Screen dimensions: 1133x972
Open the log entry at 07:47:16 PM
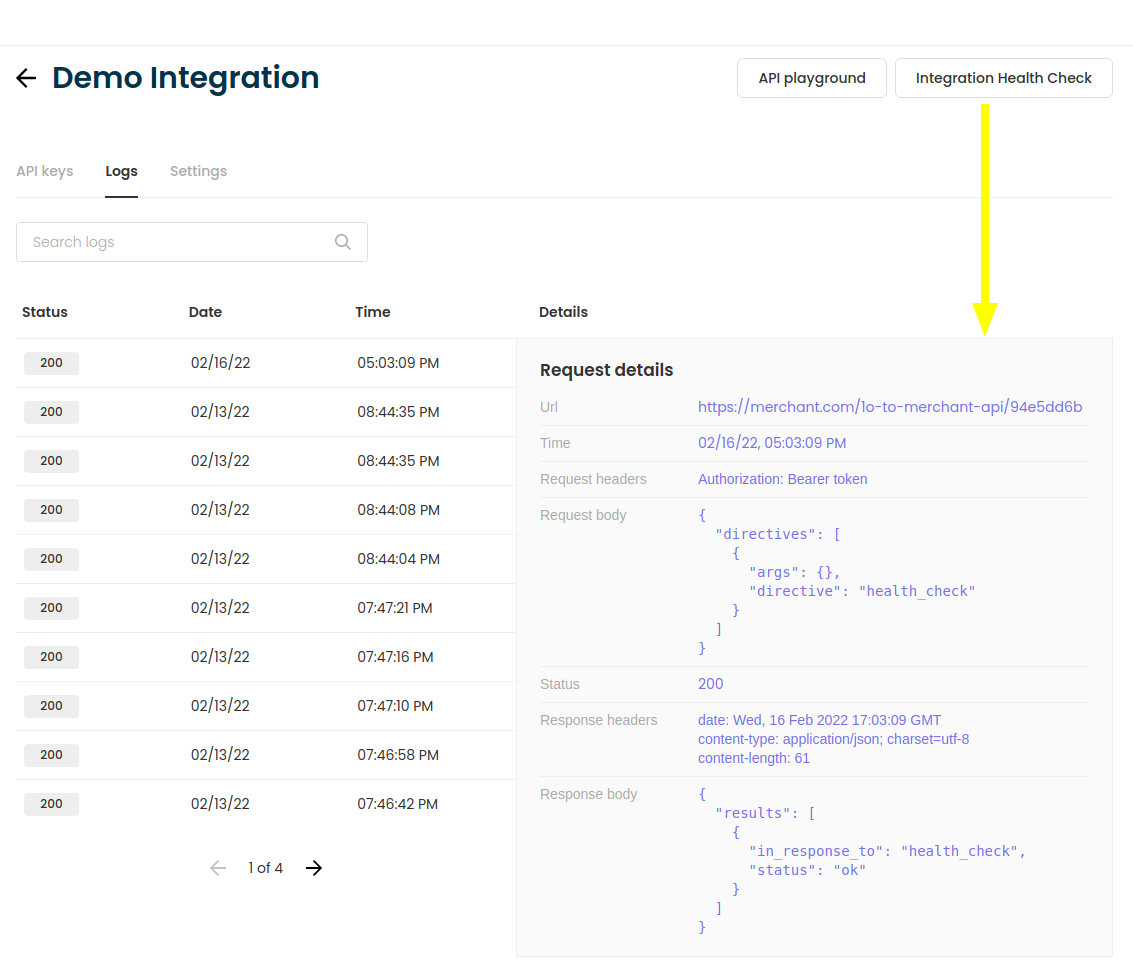pyautogui.click(x=265, y=657)
